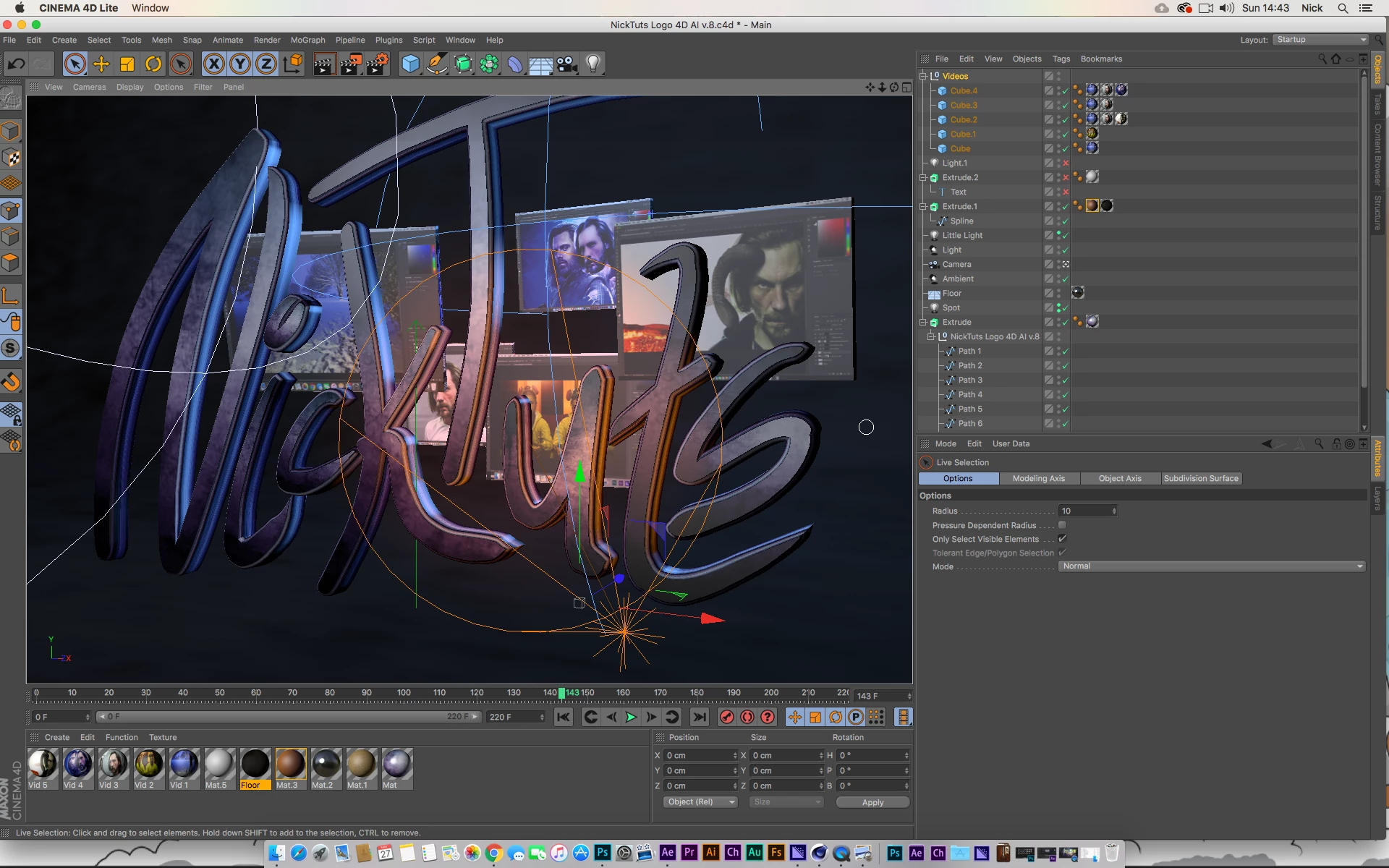Open Edit Render Settings

tap(377, 64)
